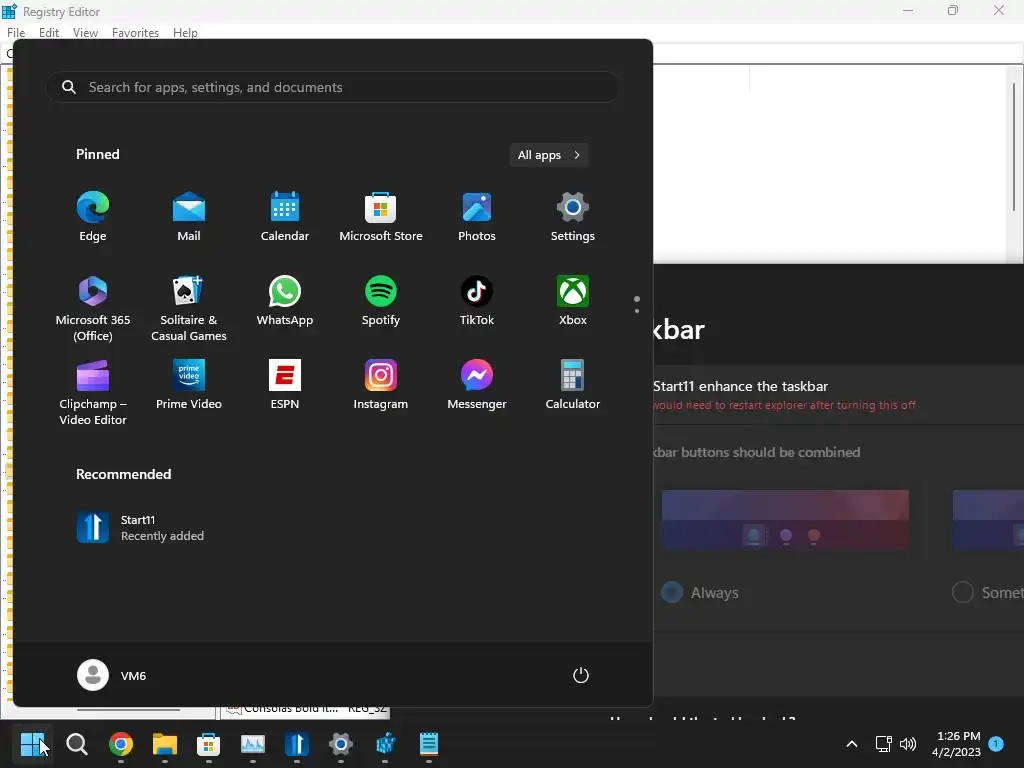The width and height of the screenshot is (1024, 768).
Task: Open taskbar Search magnifier
Action: click(76, 744)
